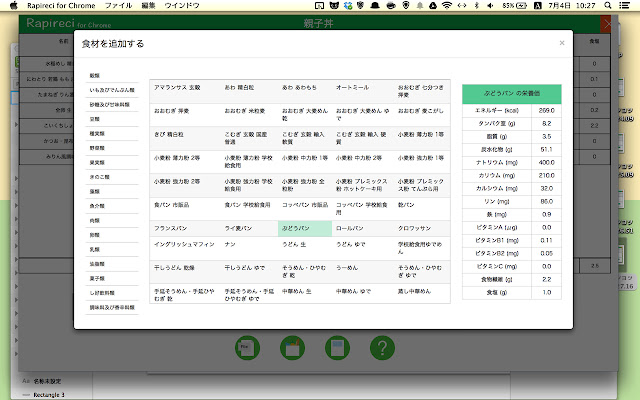Click the green Pro icon at bottom

coord(247,348)
